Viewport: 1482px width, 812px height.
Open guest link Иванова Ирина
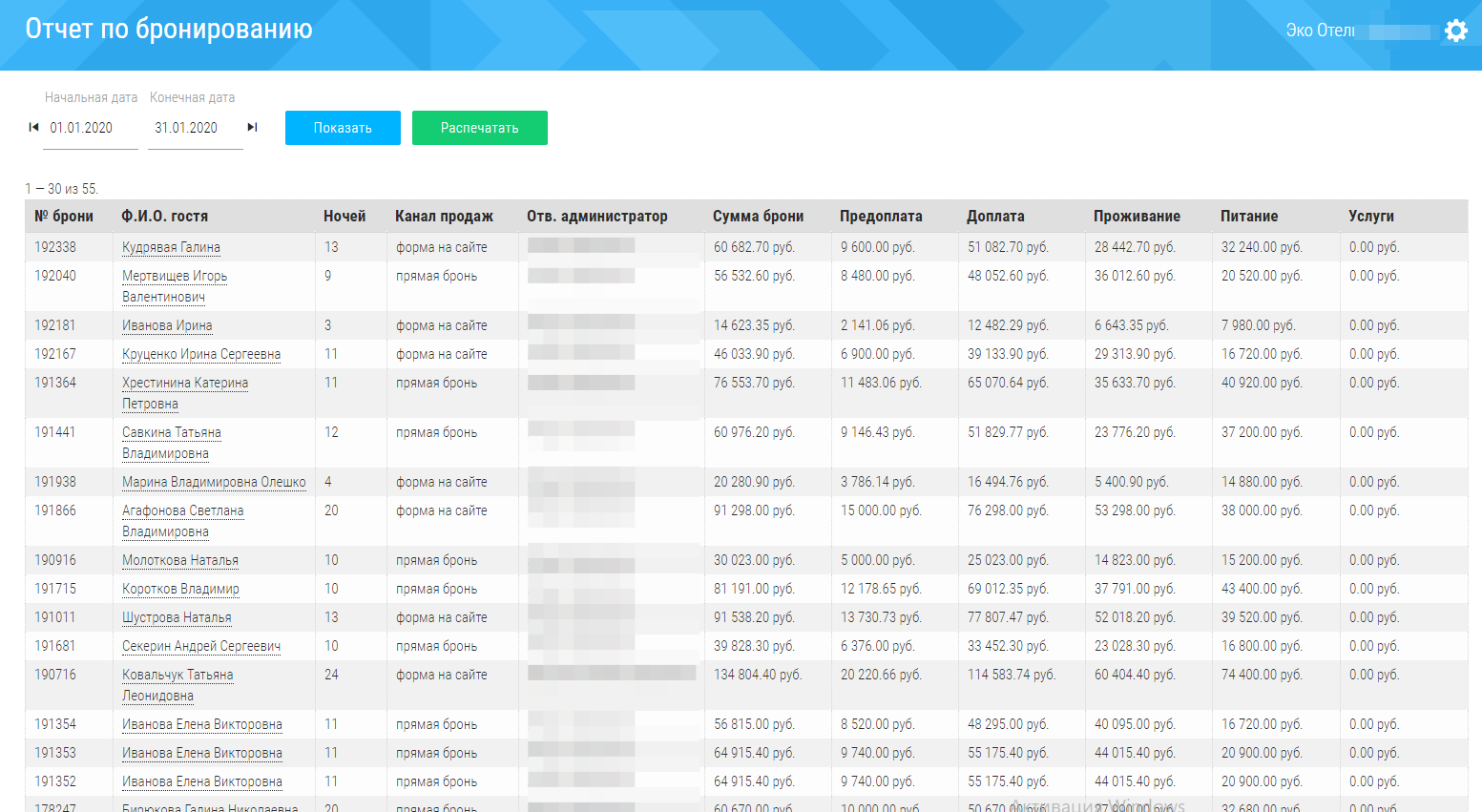click(x=167, y=325)
